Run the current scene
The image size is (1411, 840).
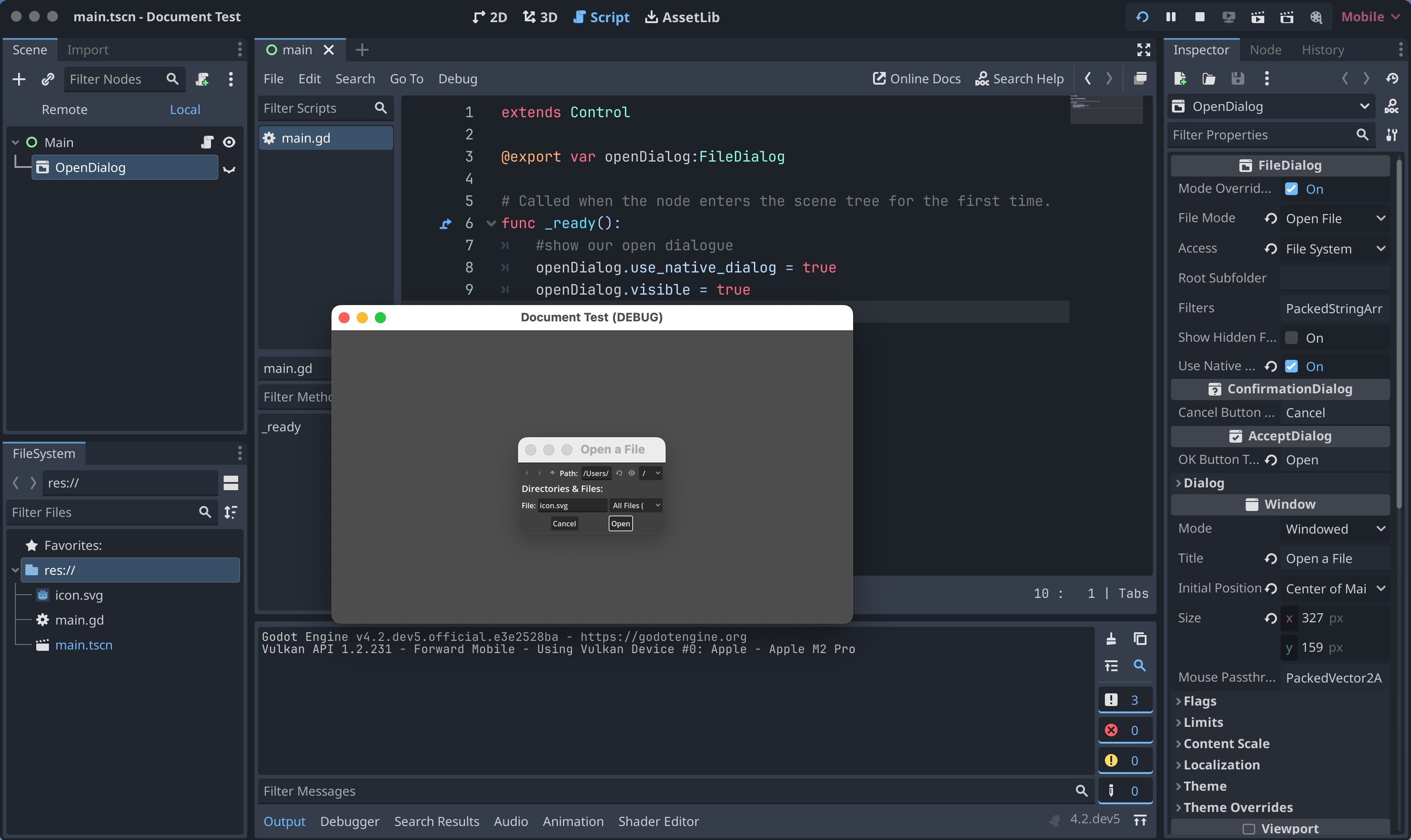(x=1258, y=17)
